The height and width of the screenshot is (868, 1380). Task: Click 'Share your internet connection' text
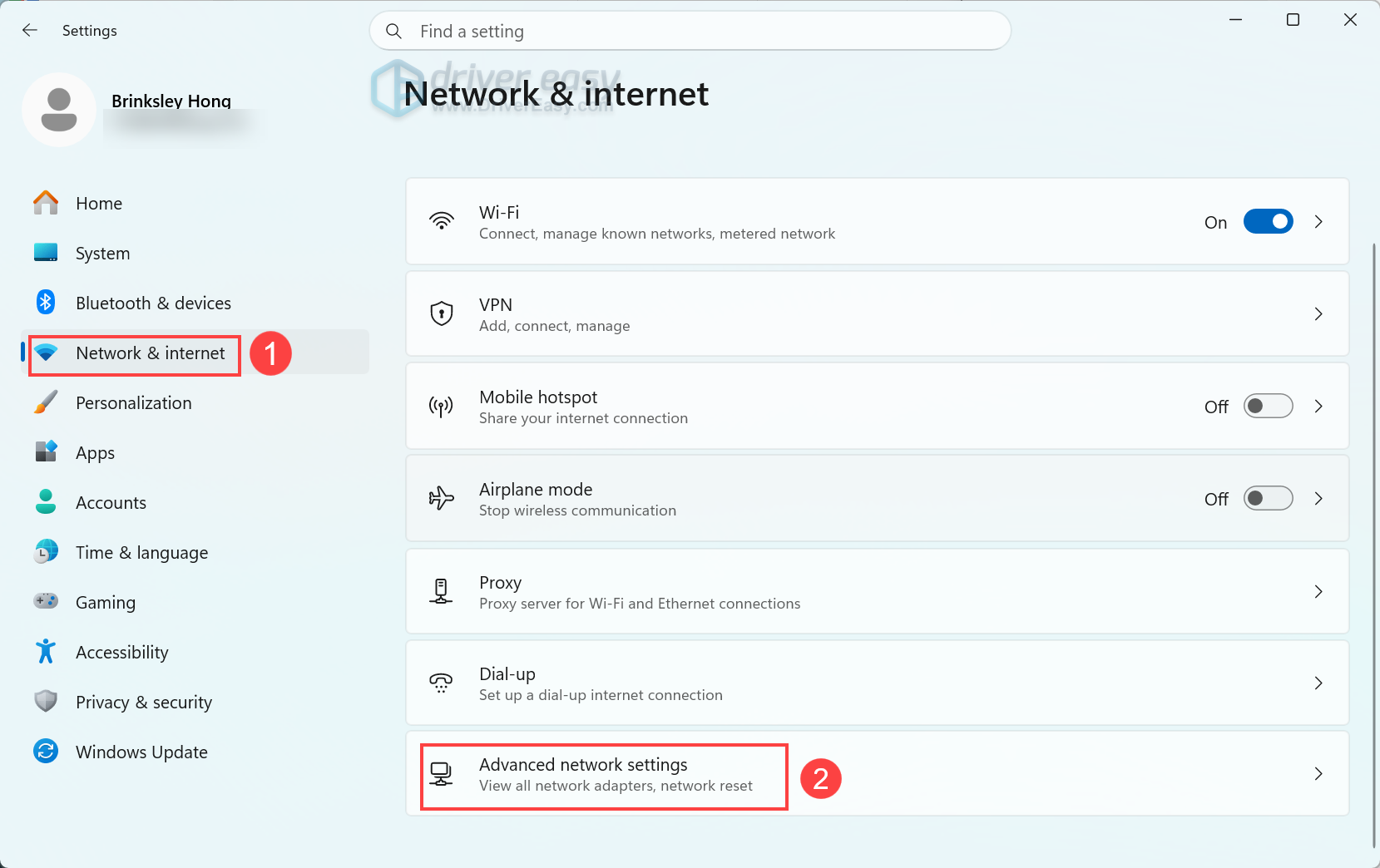click(x=584, y=418)
